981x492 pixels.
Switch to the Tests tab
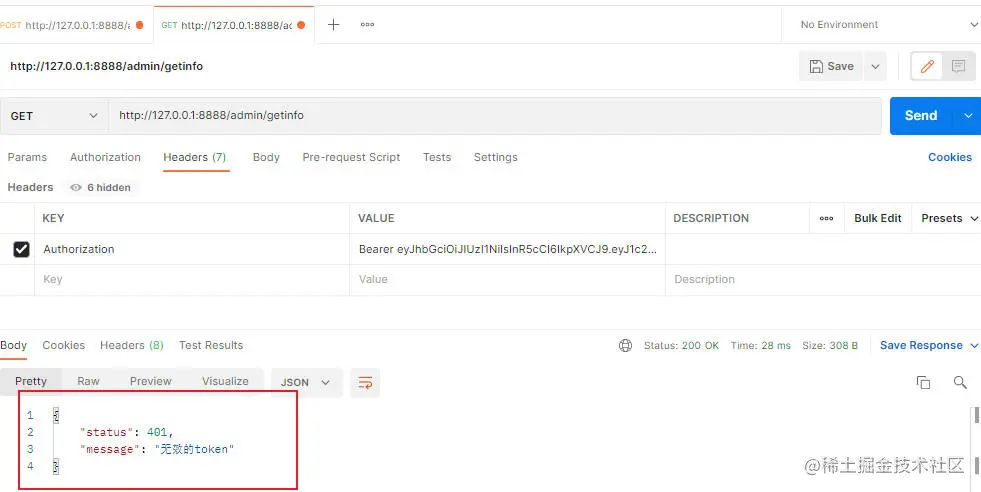[437, 158]
